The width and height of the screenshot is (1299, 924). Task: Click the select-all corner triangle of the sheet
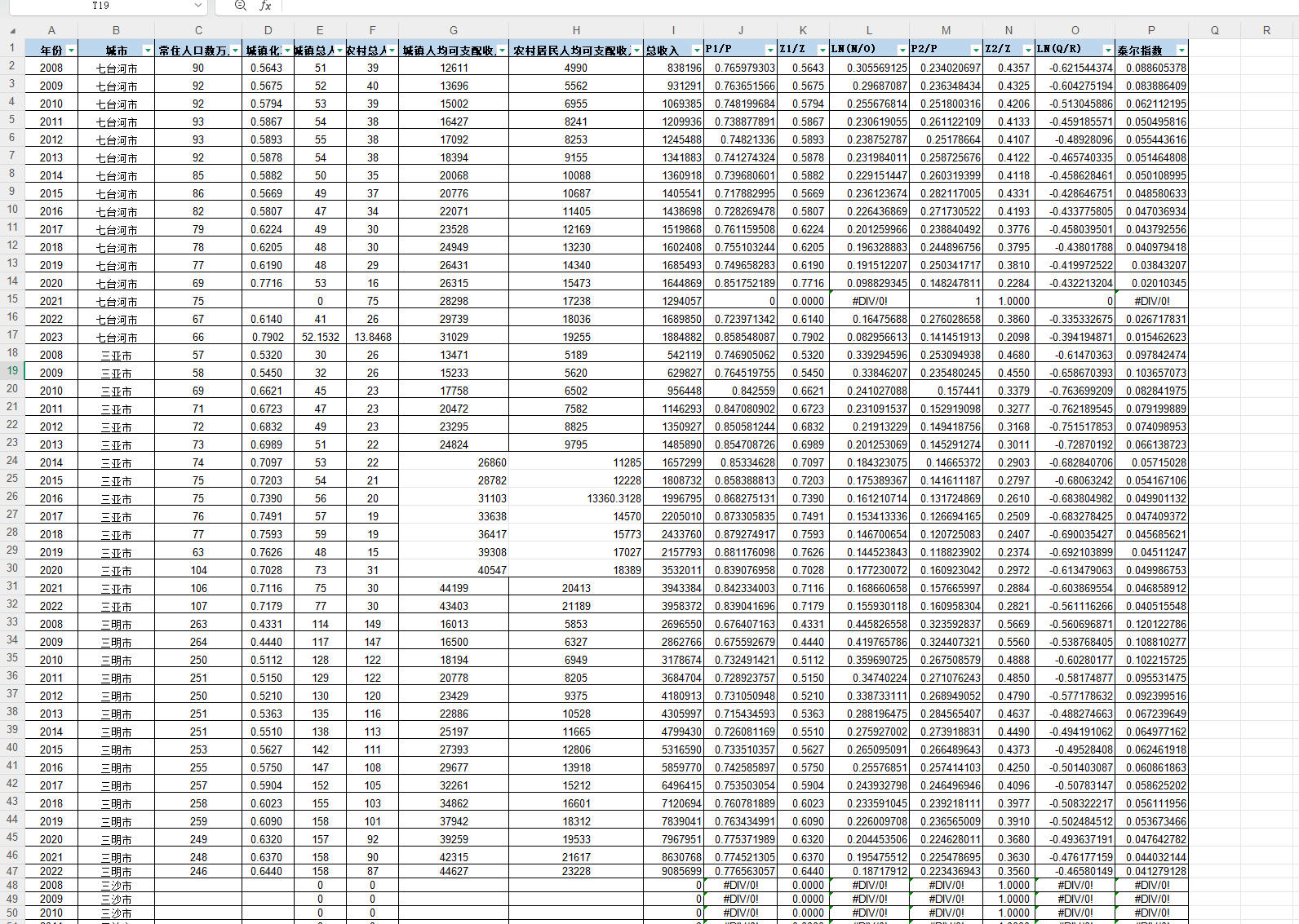[12, 30]
